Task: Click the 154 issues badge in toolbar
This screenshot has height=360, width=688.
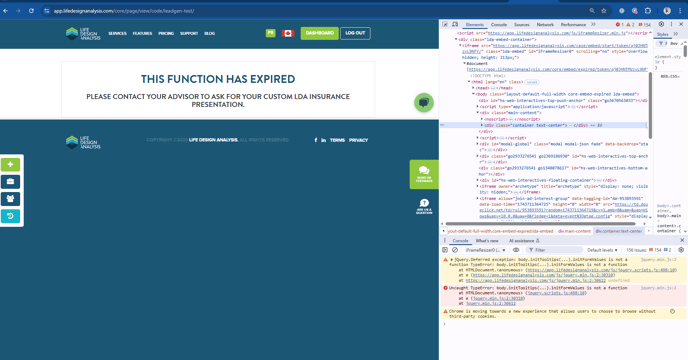Action: pos(645,25)
